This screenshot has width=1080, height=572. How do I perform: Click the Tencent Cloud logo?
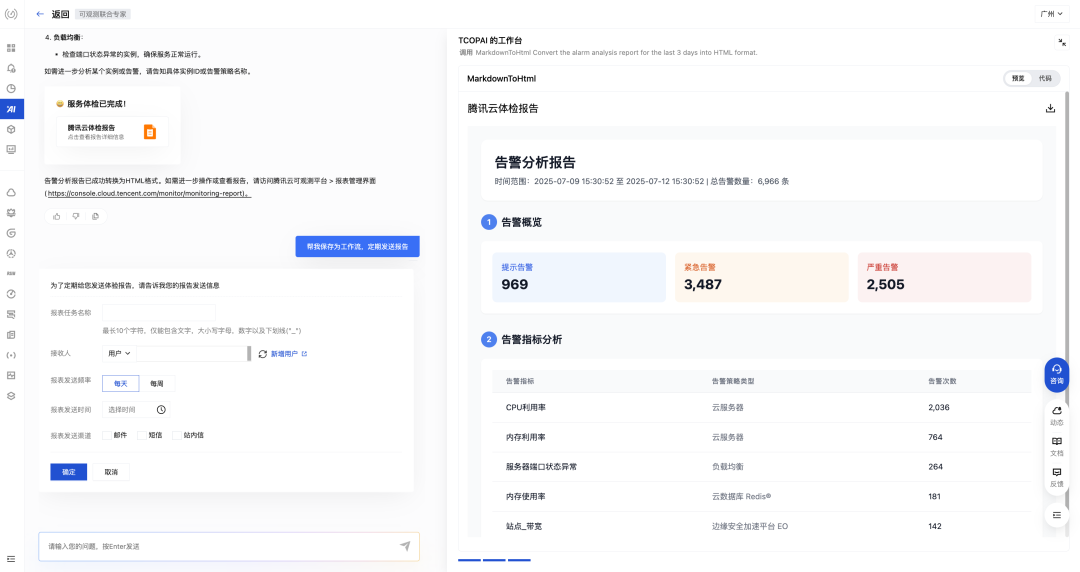click(11, 14)
